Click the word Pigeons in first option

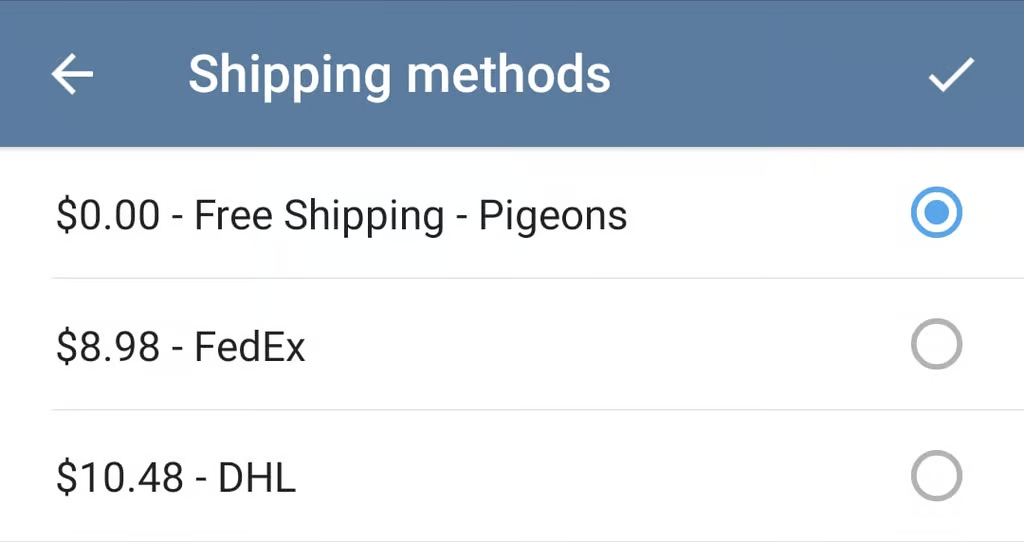(553, 215)
